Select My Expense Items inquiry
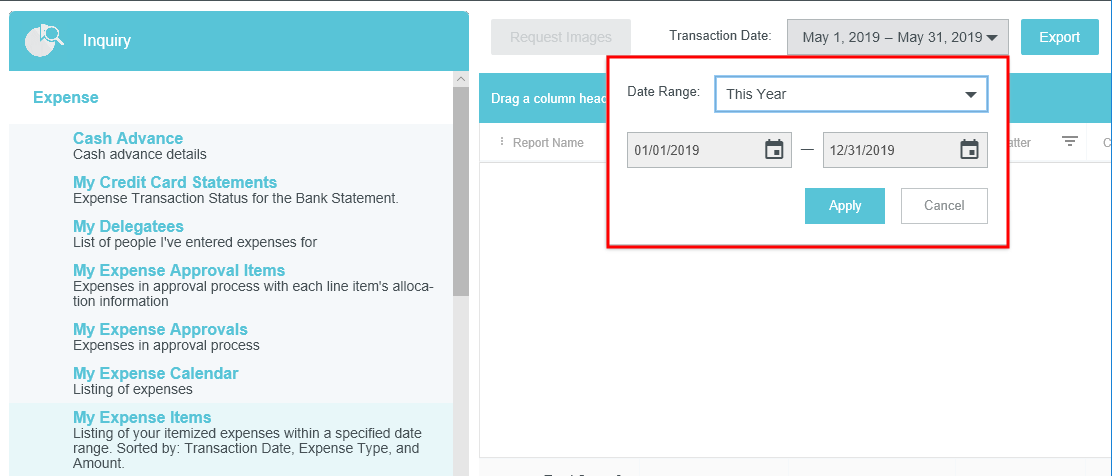1112x476 pixels. [142, 418]
